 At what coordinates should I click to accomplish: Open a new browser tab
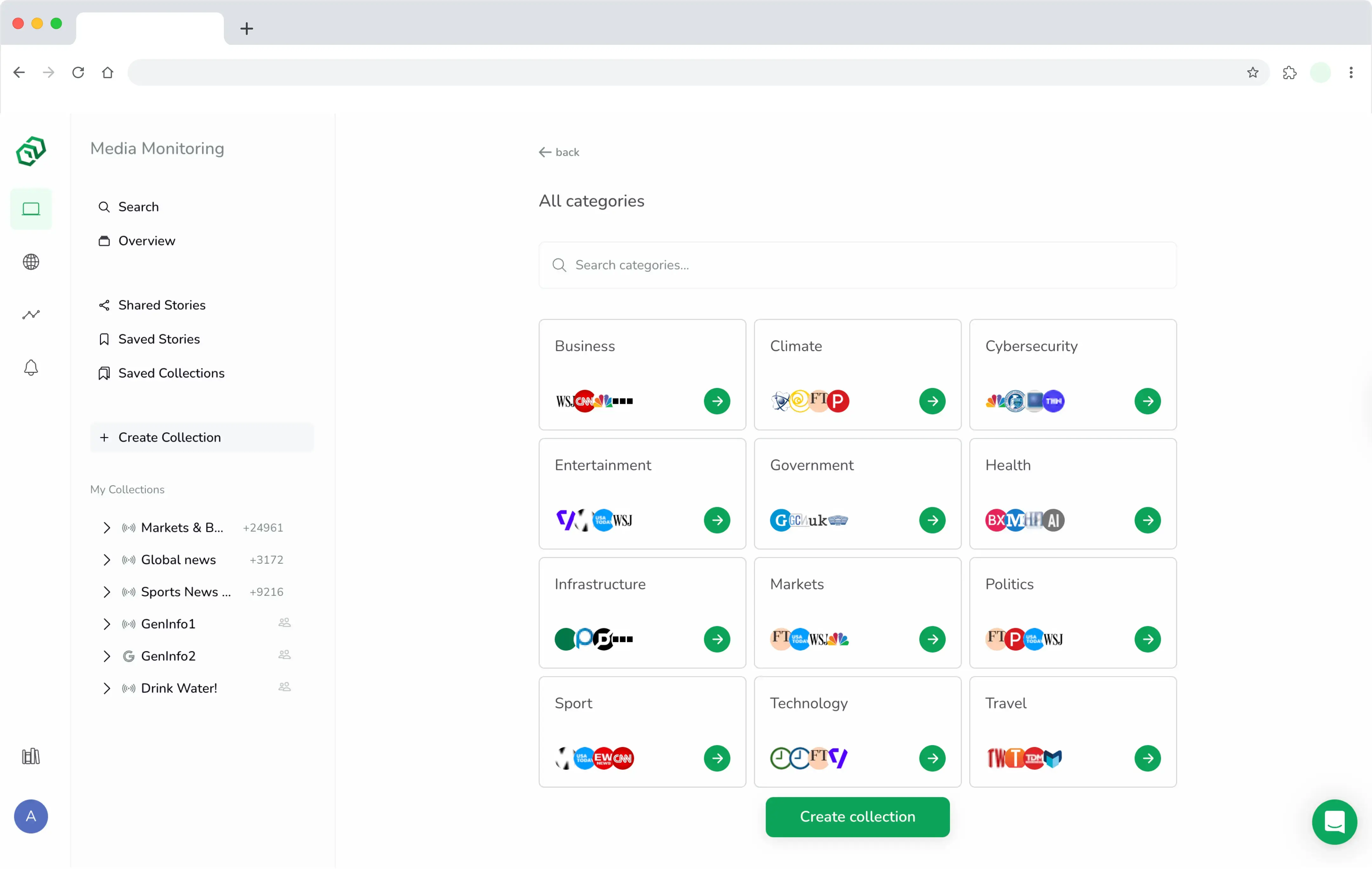coord(246,29)
